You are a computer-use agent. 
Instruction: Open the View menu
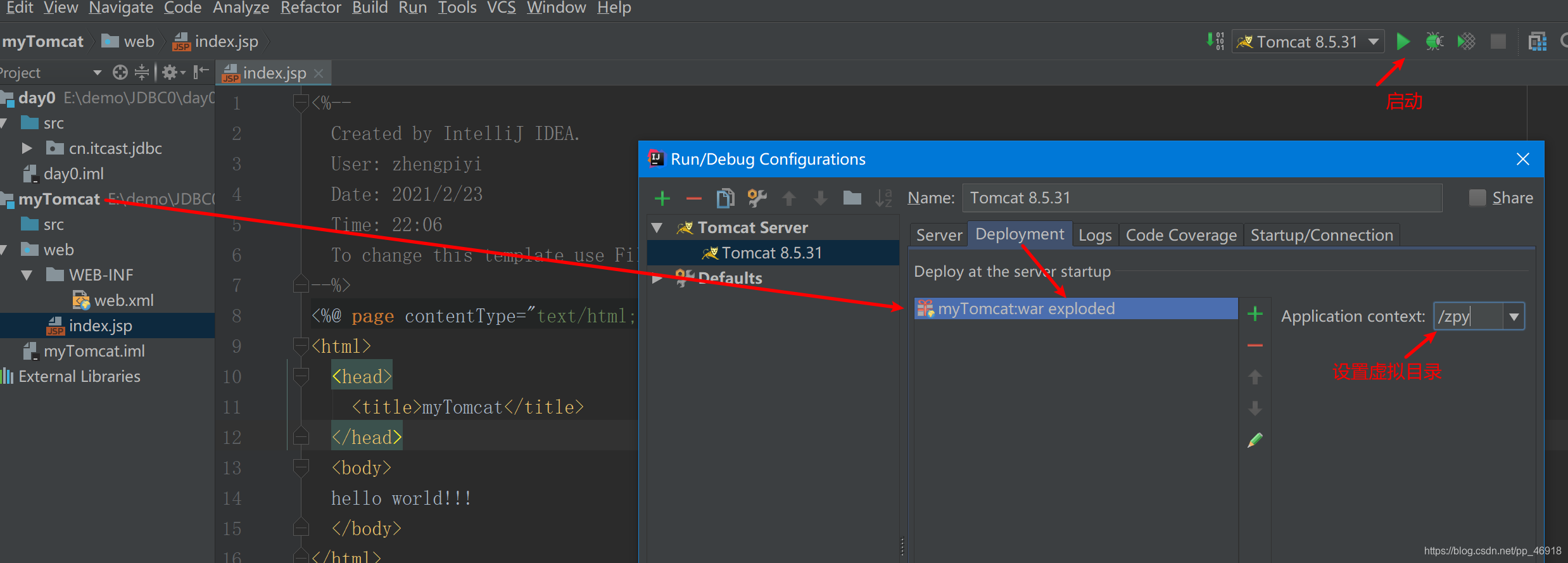[x=61, y=8]
